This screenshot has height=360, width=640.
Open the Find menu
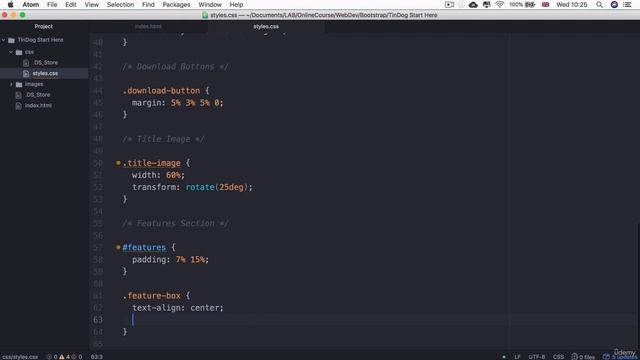point(148,4)
